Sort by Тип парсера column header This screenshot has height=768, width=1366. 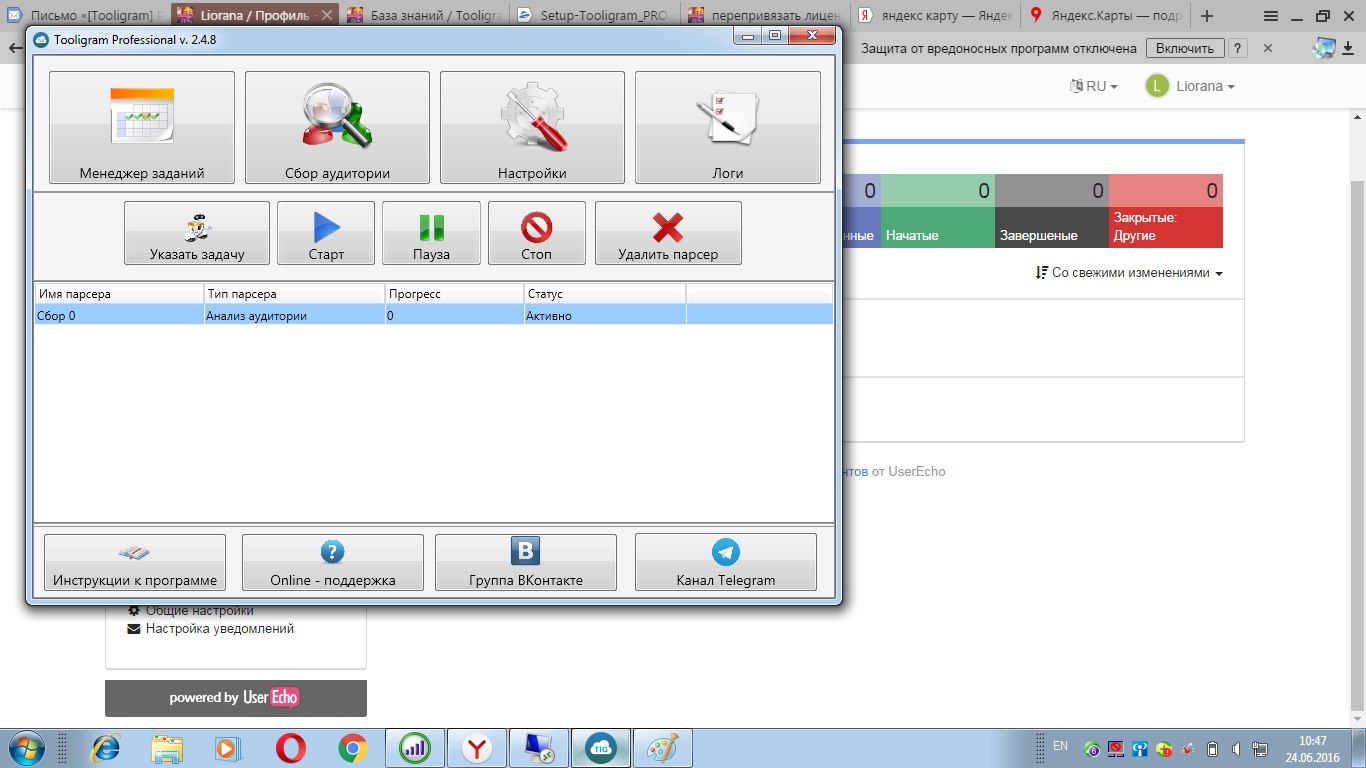[294, 294]
